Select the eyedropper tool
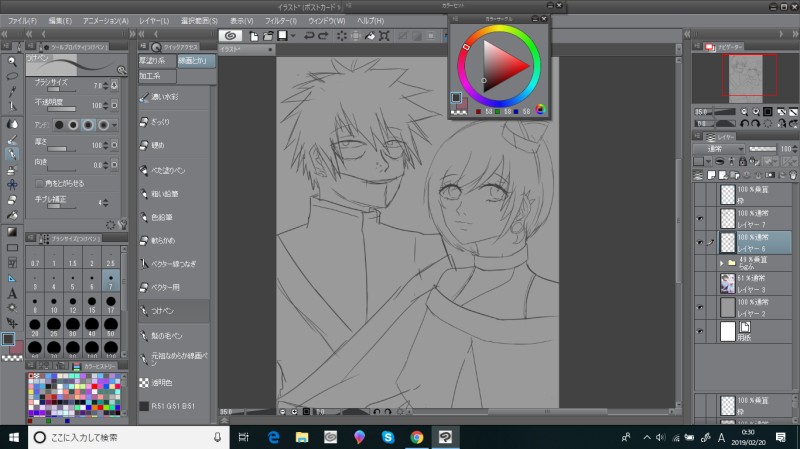800x449 pixels. [x=12, y=91]
